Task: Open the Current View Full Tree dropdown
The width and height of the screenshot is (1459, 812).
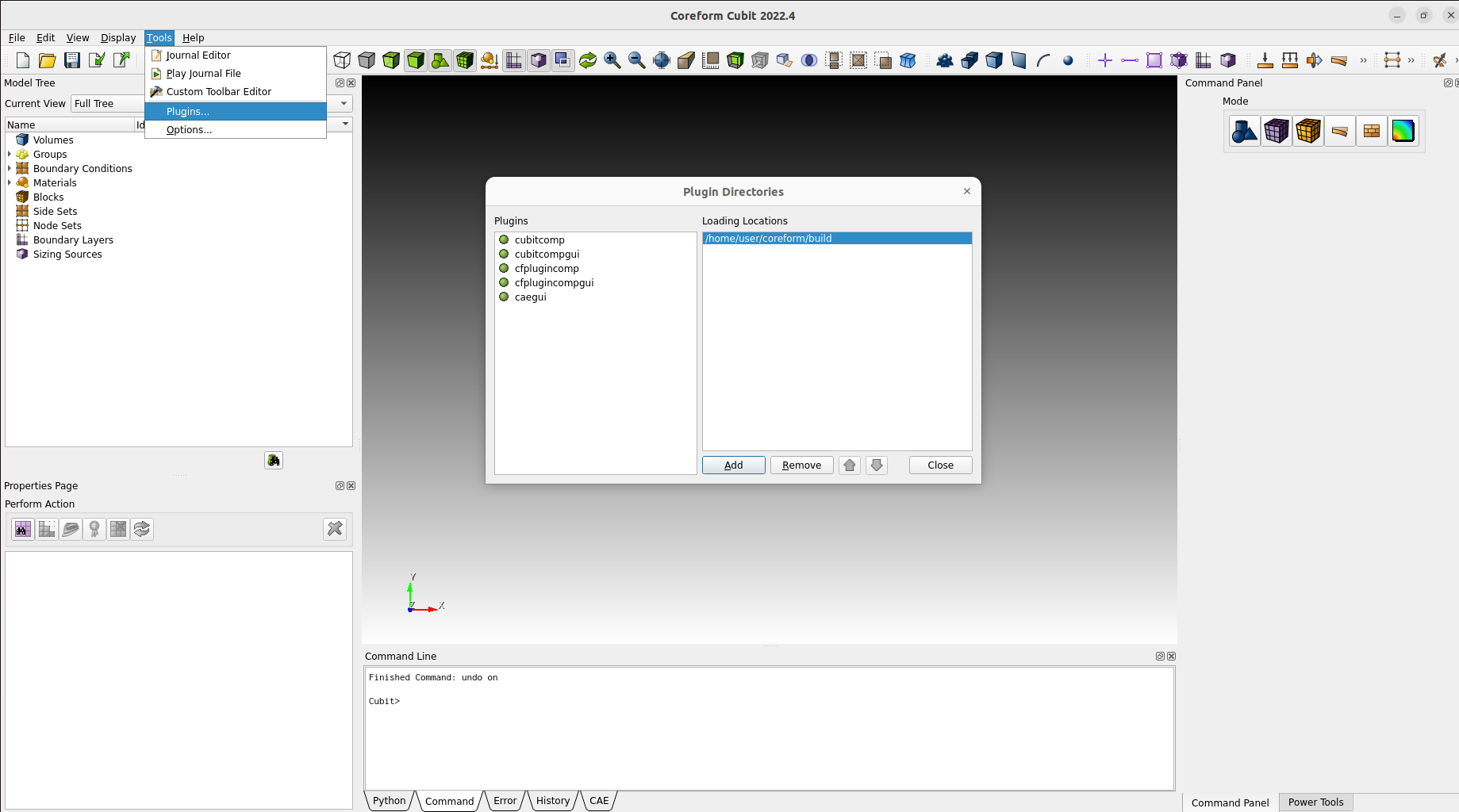Action: pyautogui.click(x=211, y=103)
